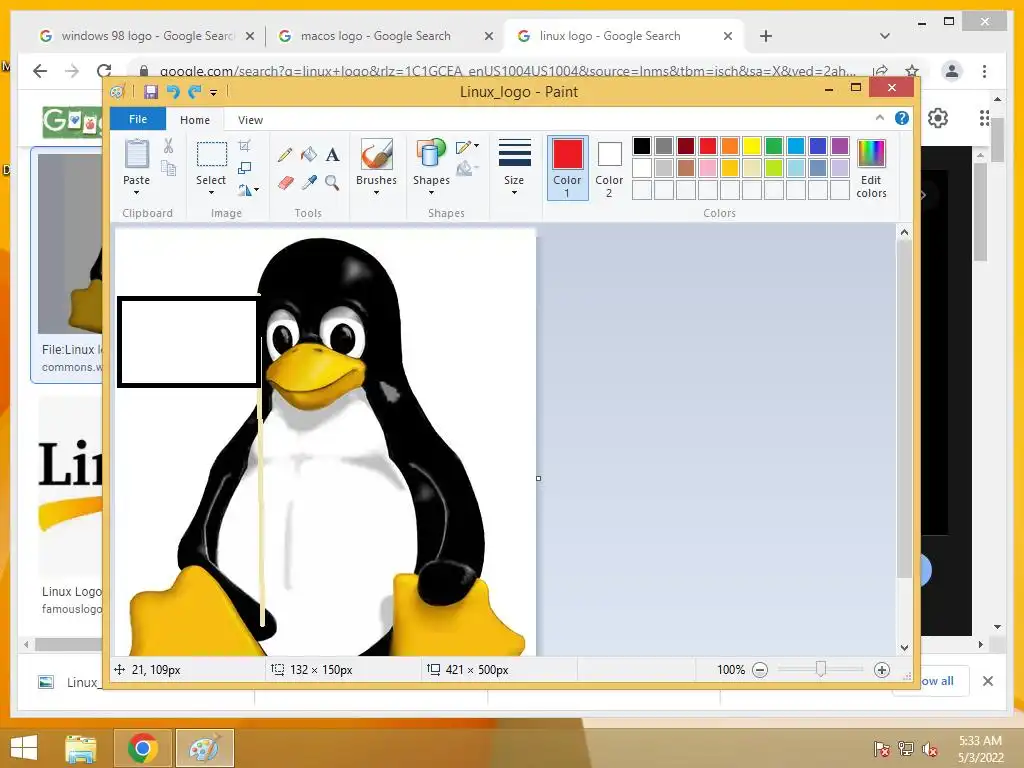Select the Pencil tool in Paint
Screen dimensions: 1024x768
285,155
